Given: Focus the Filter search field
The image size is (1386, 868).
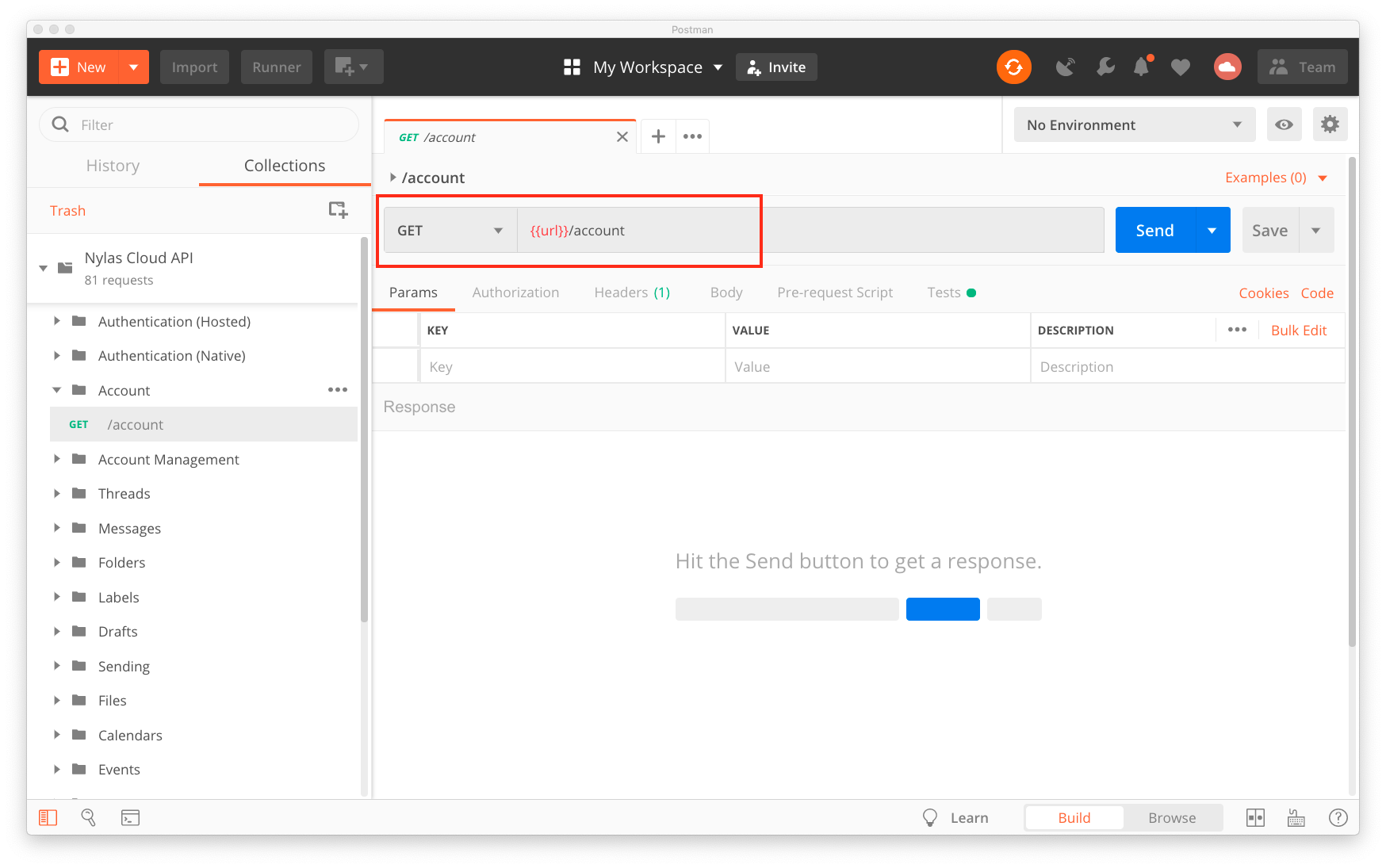Looking at the screenshot, I should [199, 124].
